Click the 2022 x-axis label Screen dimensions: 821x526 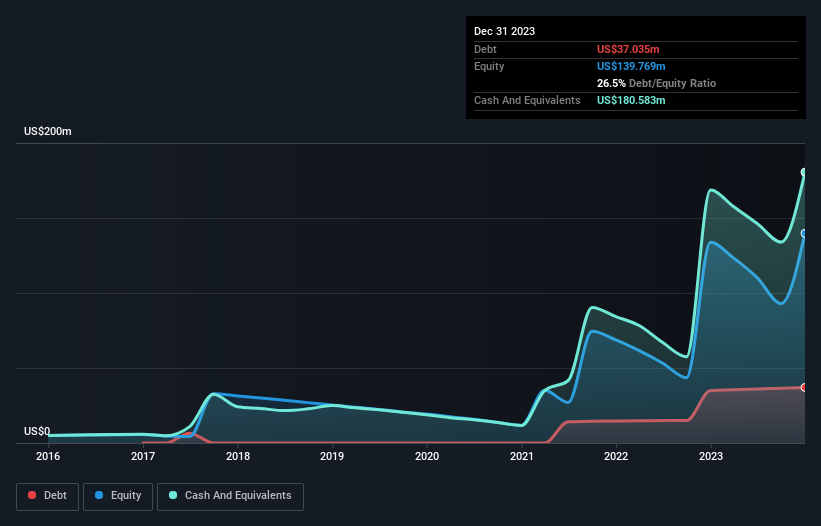(616, 456)
